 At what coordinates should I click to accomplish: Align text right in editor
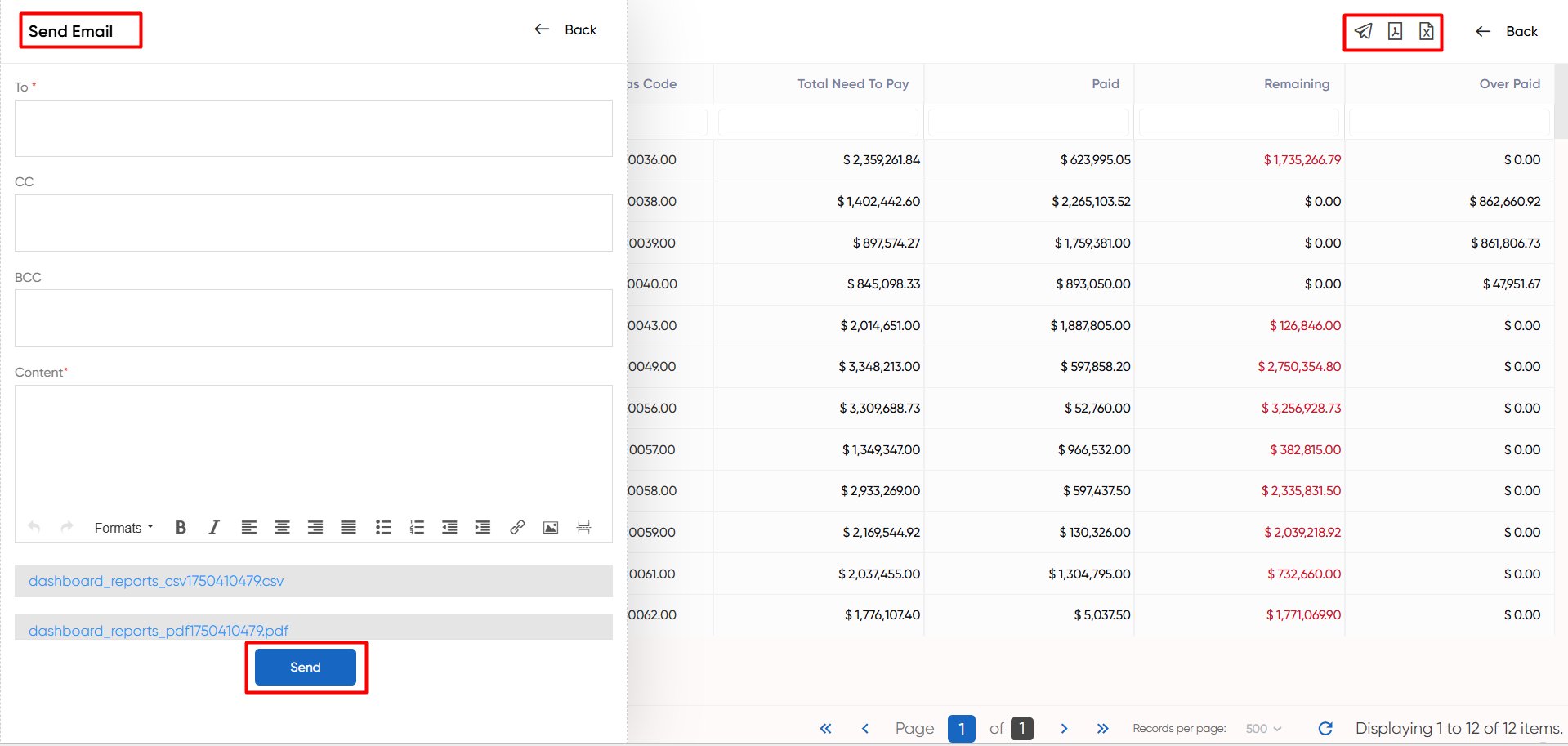pyautogui.click(x=315, y=527)
